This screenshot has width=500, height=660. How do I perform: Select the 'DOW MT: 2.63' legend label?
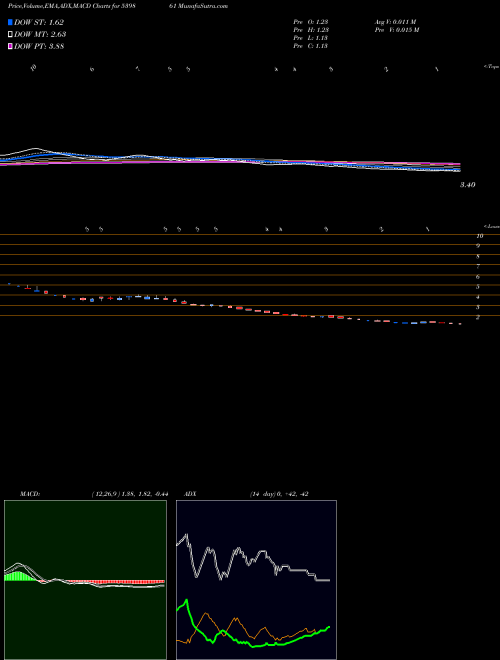click(40, 35)
